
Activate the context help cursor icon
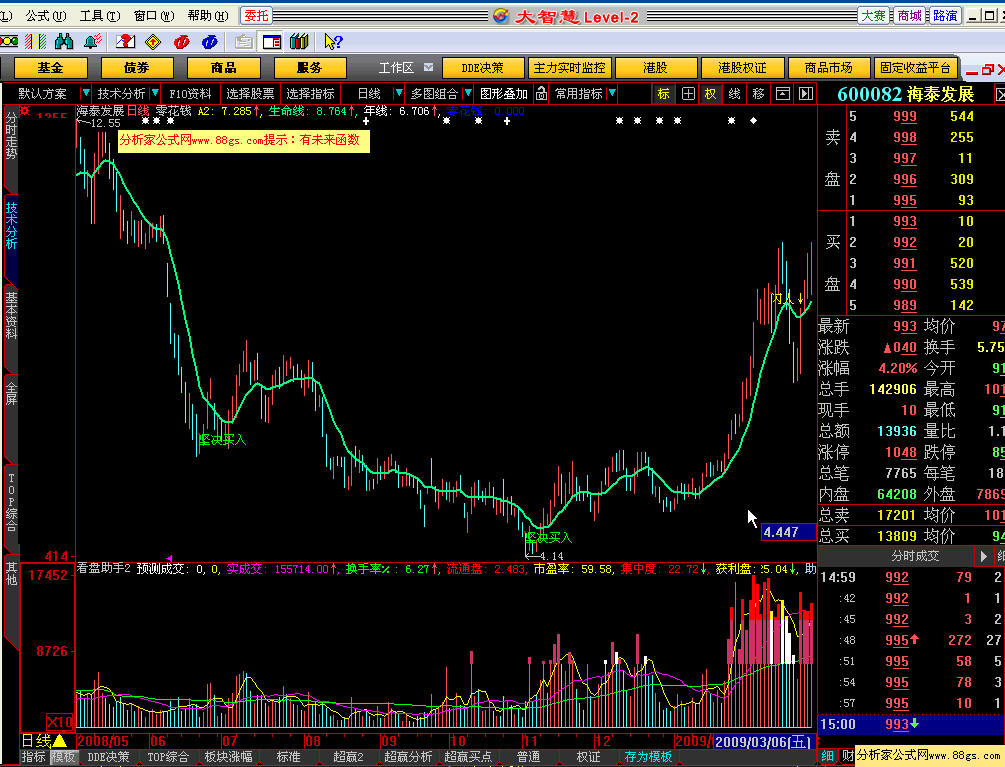(333, 42)
